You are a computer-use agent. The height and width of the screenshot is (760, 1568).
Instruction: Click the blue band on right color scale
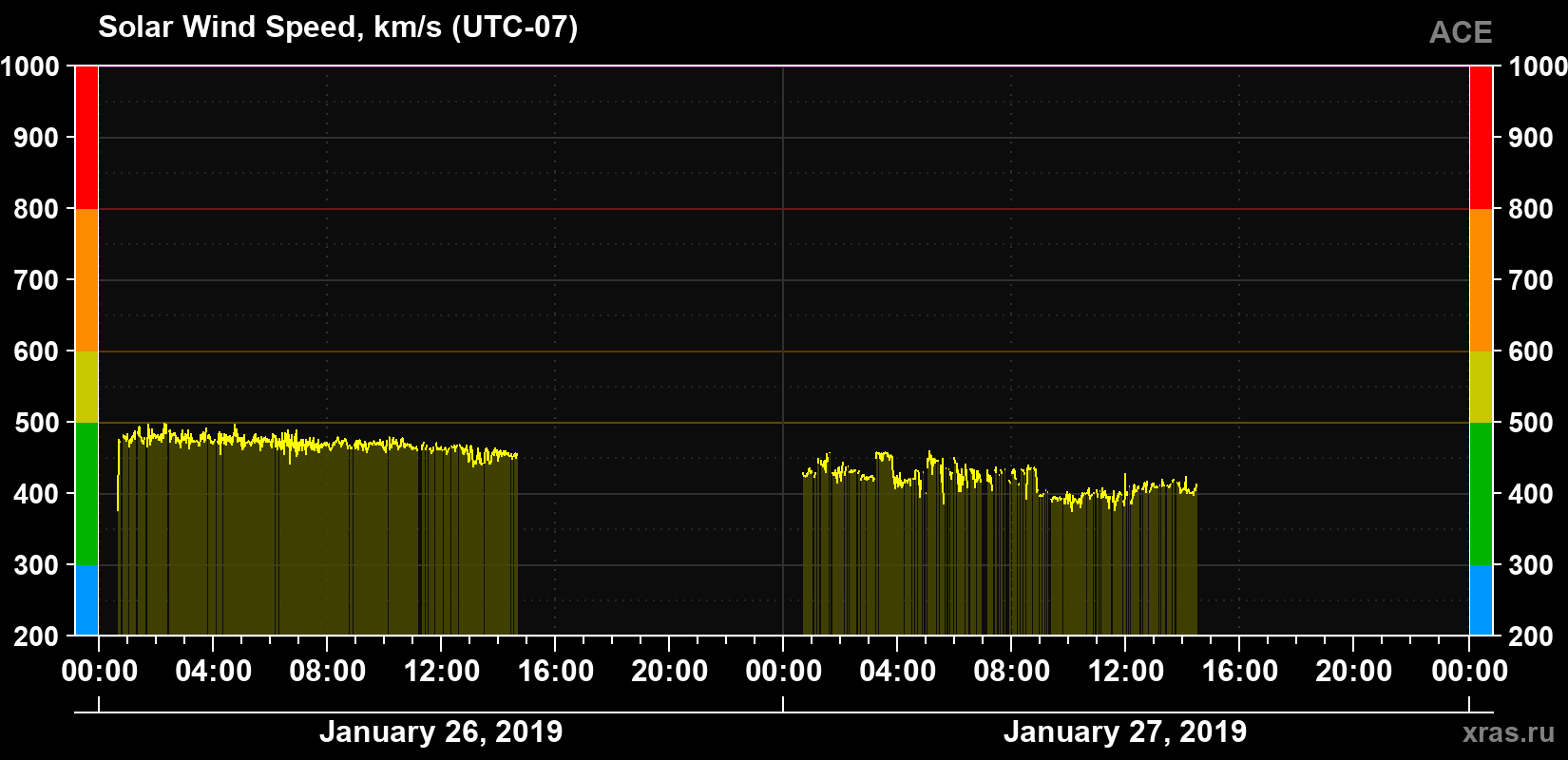tap(1481, 600)
